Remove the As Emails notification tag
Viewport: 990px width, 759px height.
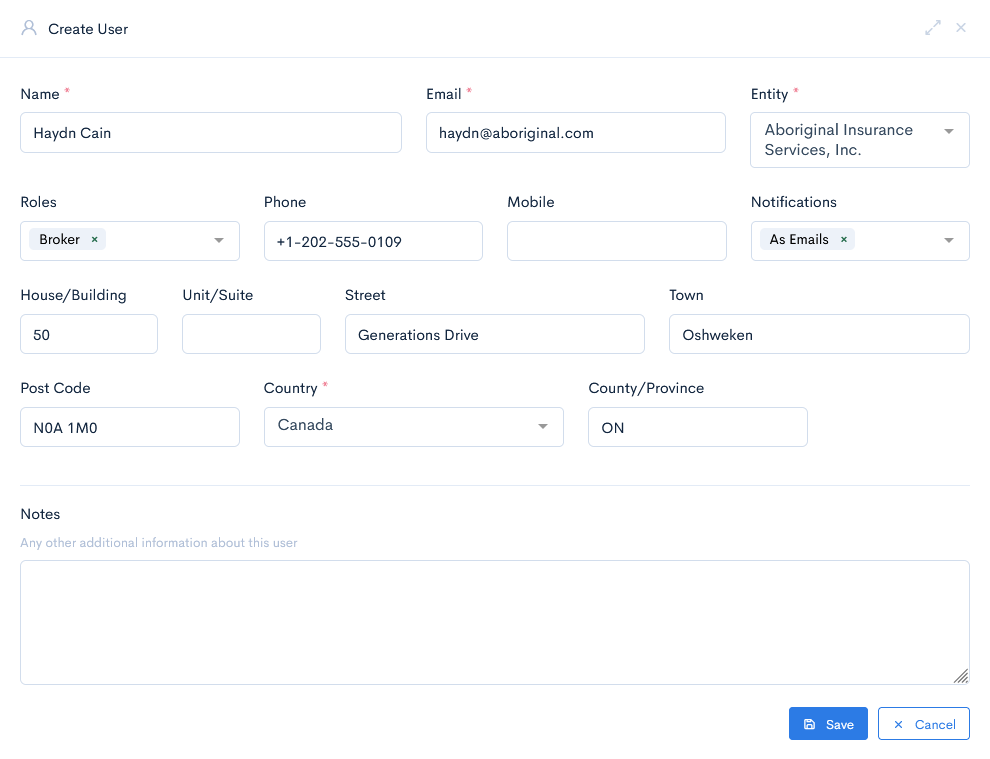coord(843,240)
